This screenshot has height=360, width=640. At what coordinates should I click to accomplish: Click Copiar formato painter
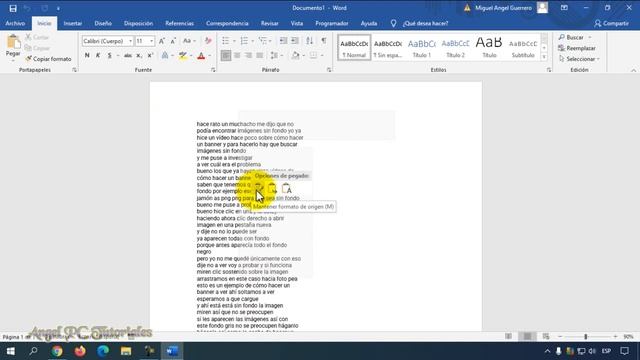pyautogui.click(x=48, y=59)
